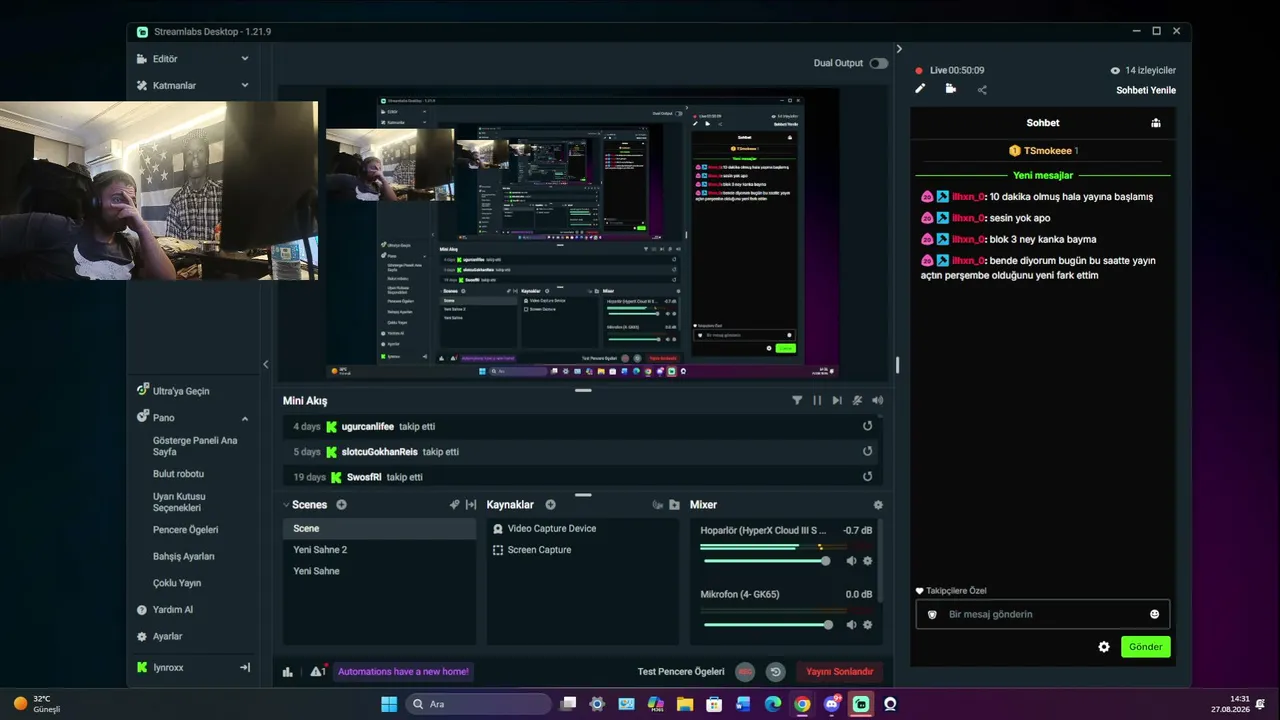Replay ugurcanlifee follow alert
This screenshot has height=720, width=1280.
tap(867, 426)
